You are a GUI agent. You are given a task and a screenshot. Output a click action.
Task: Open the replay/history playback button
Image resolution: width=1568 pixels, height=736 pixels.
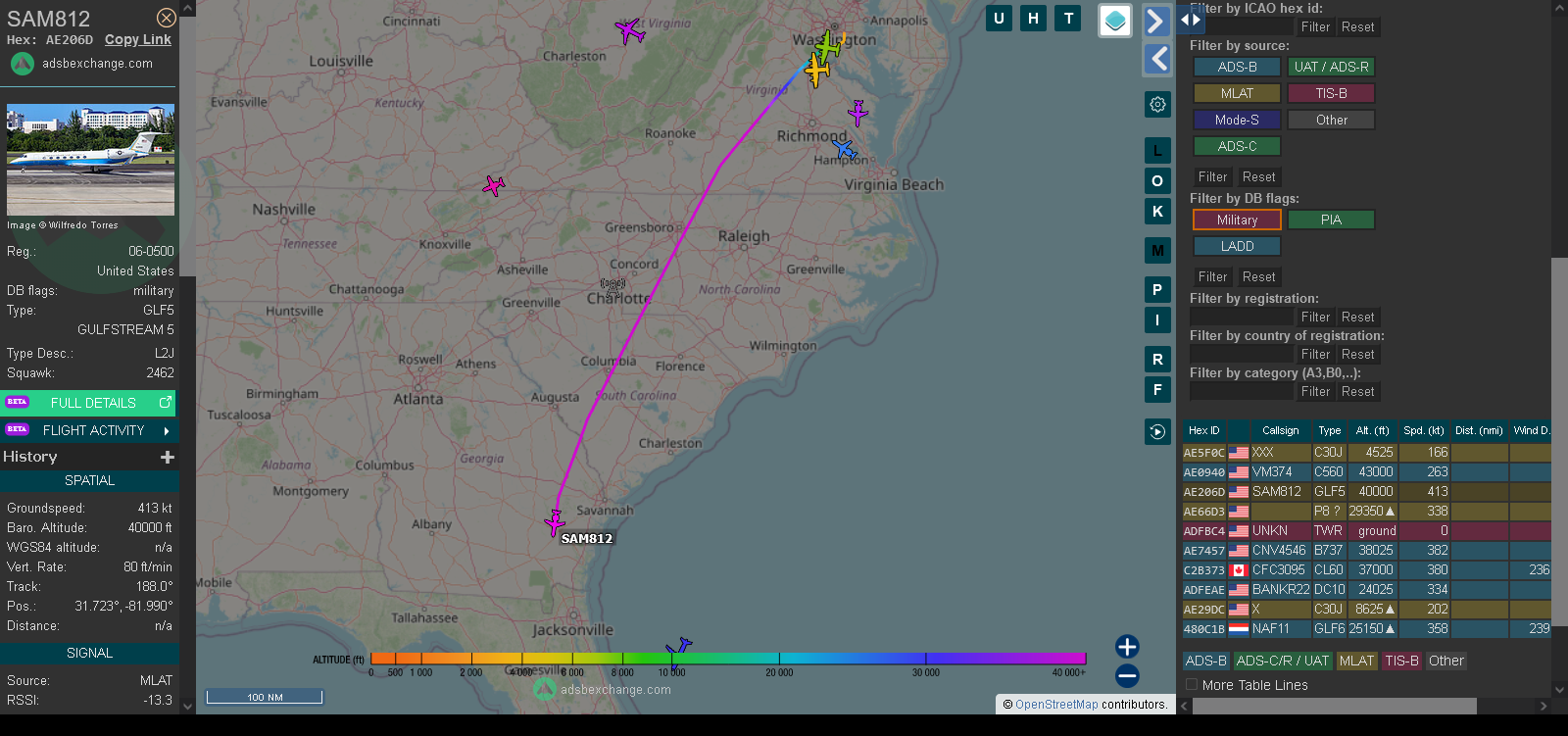(1157, 431)
